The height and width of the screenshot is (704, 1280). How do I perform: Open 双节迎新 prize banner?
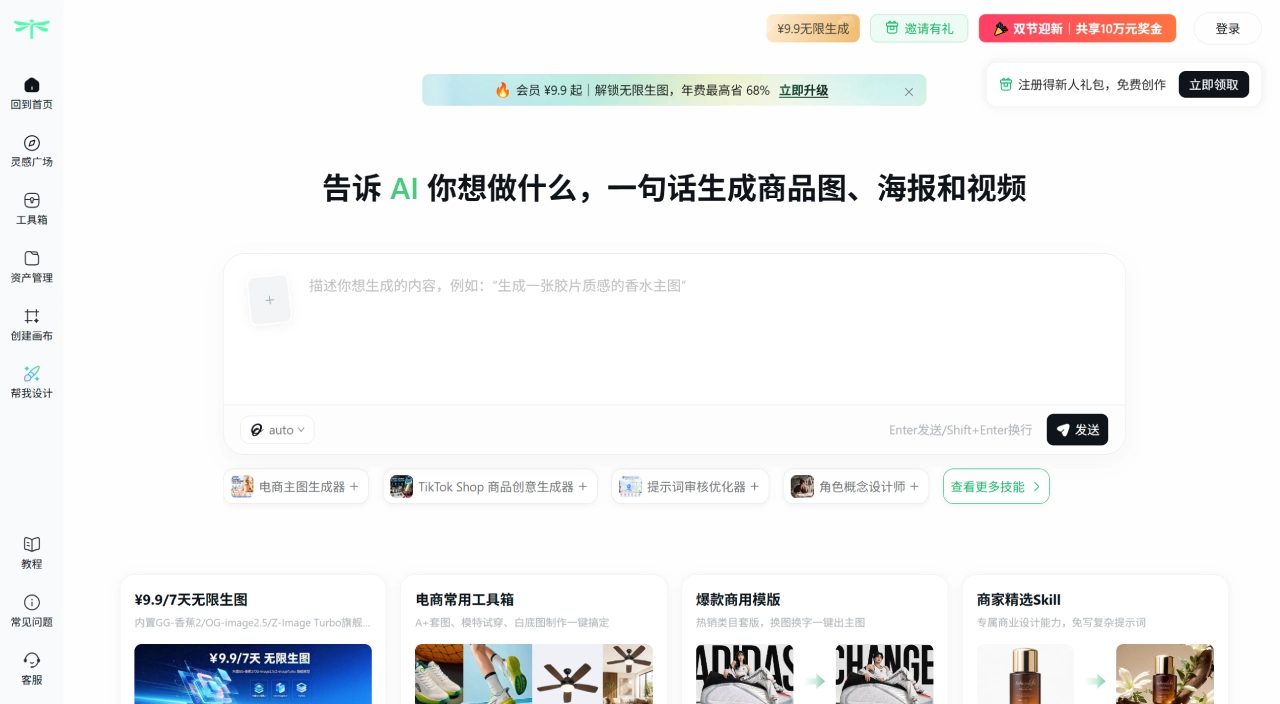pos(1077,28)
